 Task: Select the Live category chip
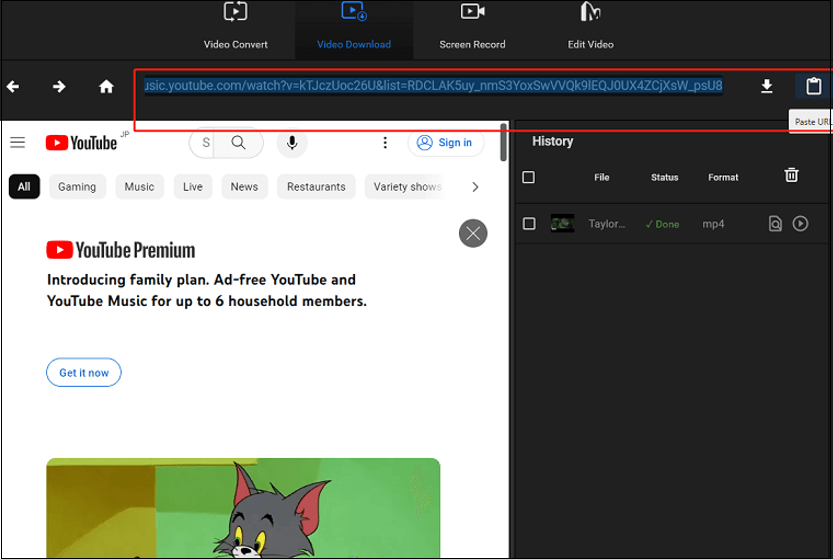[193, 187]
